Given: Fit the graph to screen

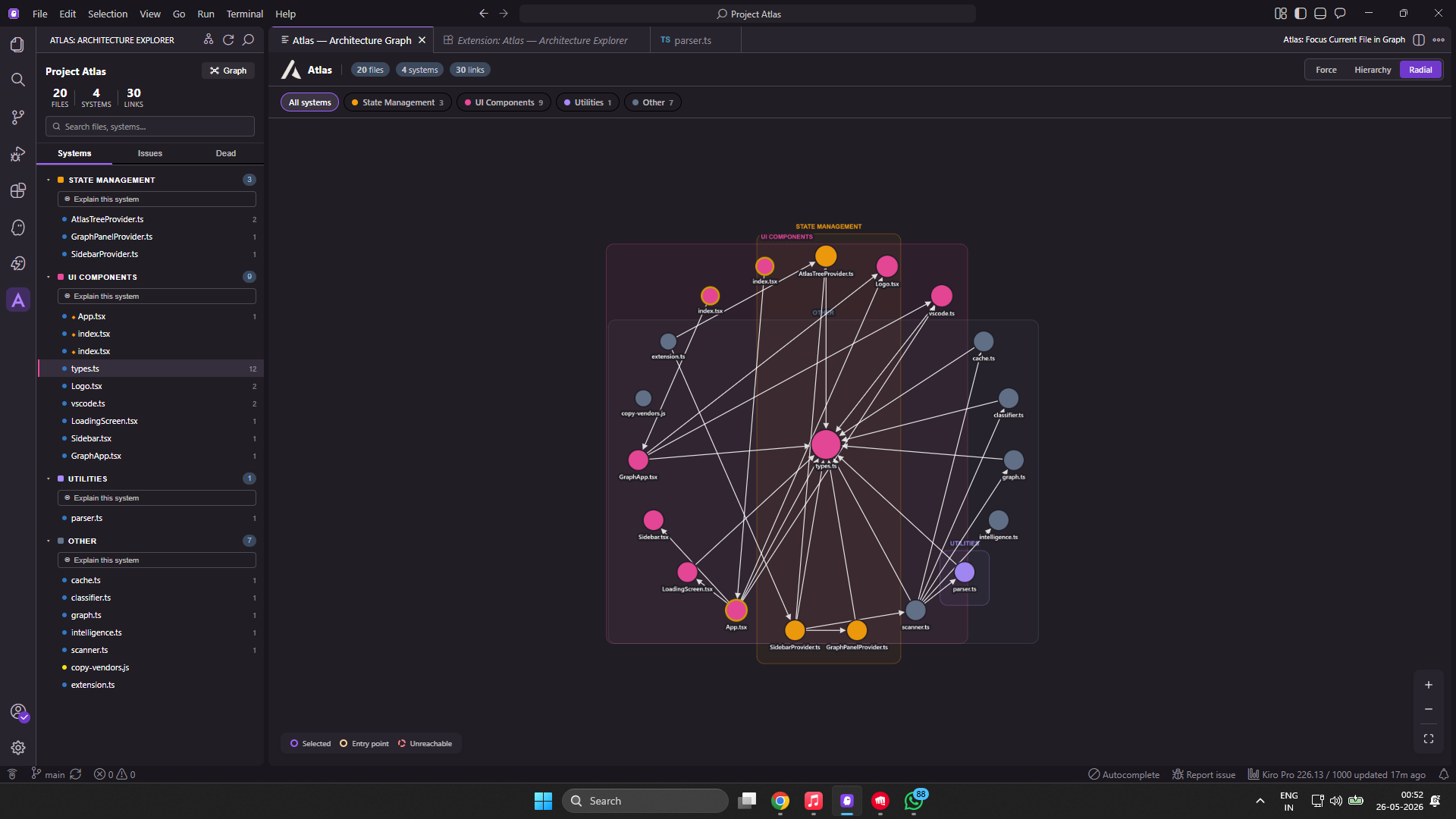Looking at the screenshot, I should coord(1429,739).
